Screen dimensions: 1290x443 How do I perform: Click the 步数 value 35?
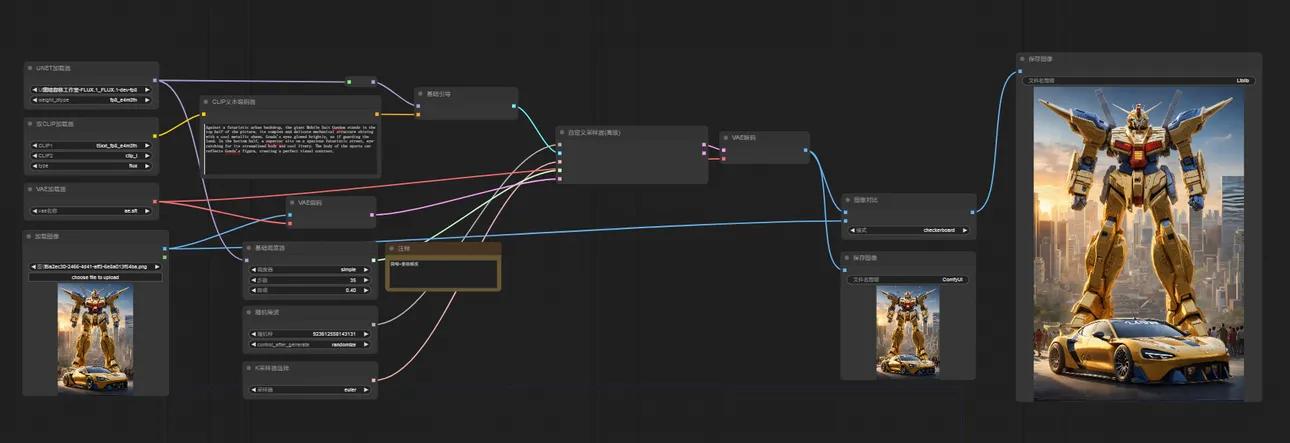(353, 279)
